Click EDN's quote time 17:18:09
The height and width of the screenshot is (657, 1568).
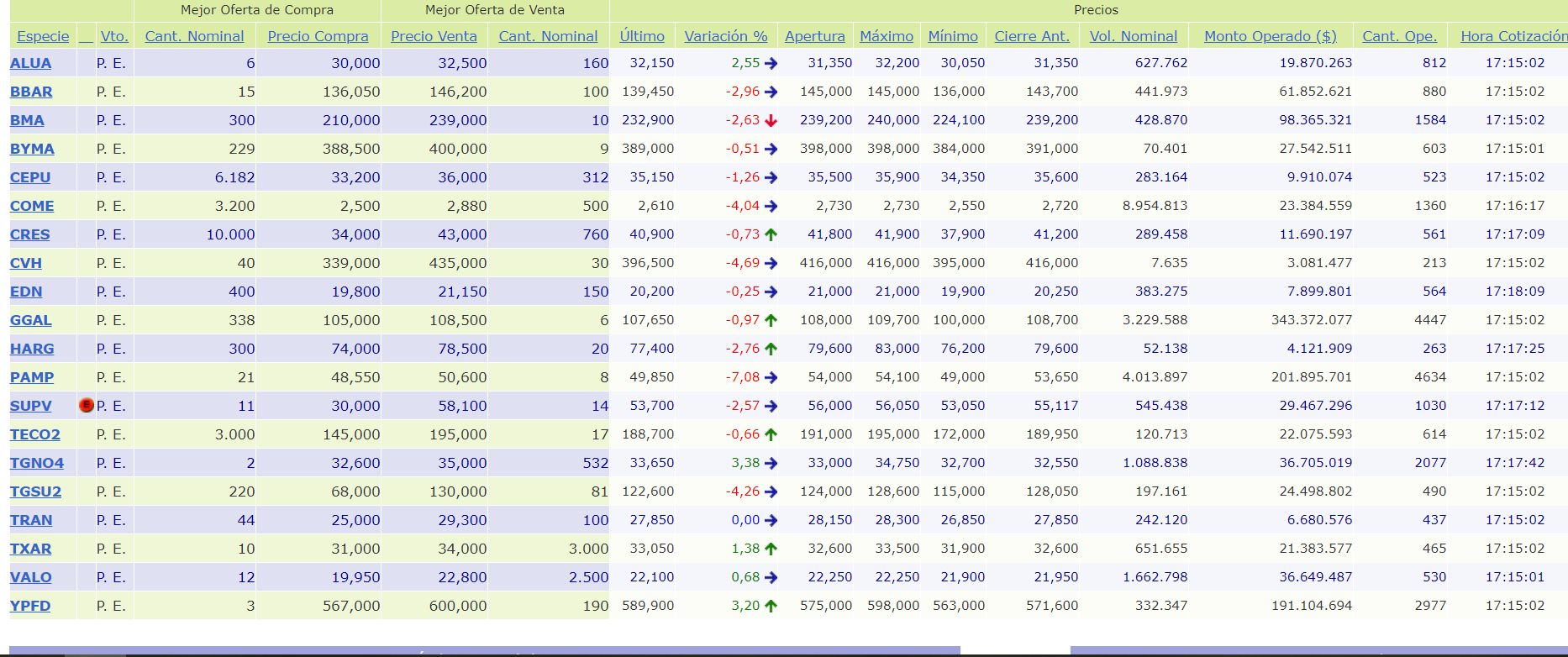1515,292
